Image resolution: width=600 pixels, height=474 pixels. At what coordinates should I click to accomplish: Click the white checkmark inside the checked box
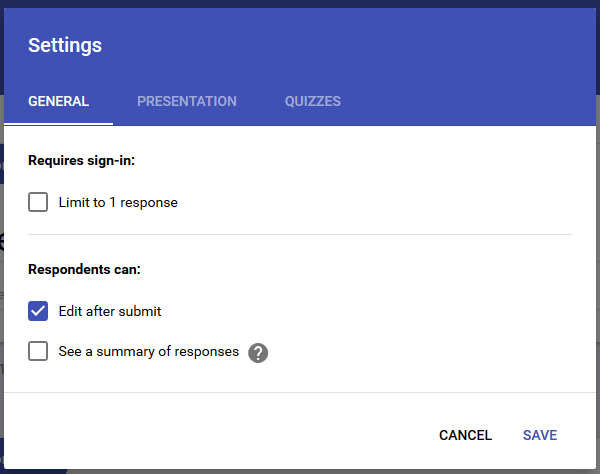pyautogui.click(x=38, y=311)
